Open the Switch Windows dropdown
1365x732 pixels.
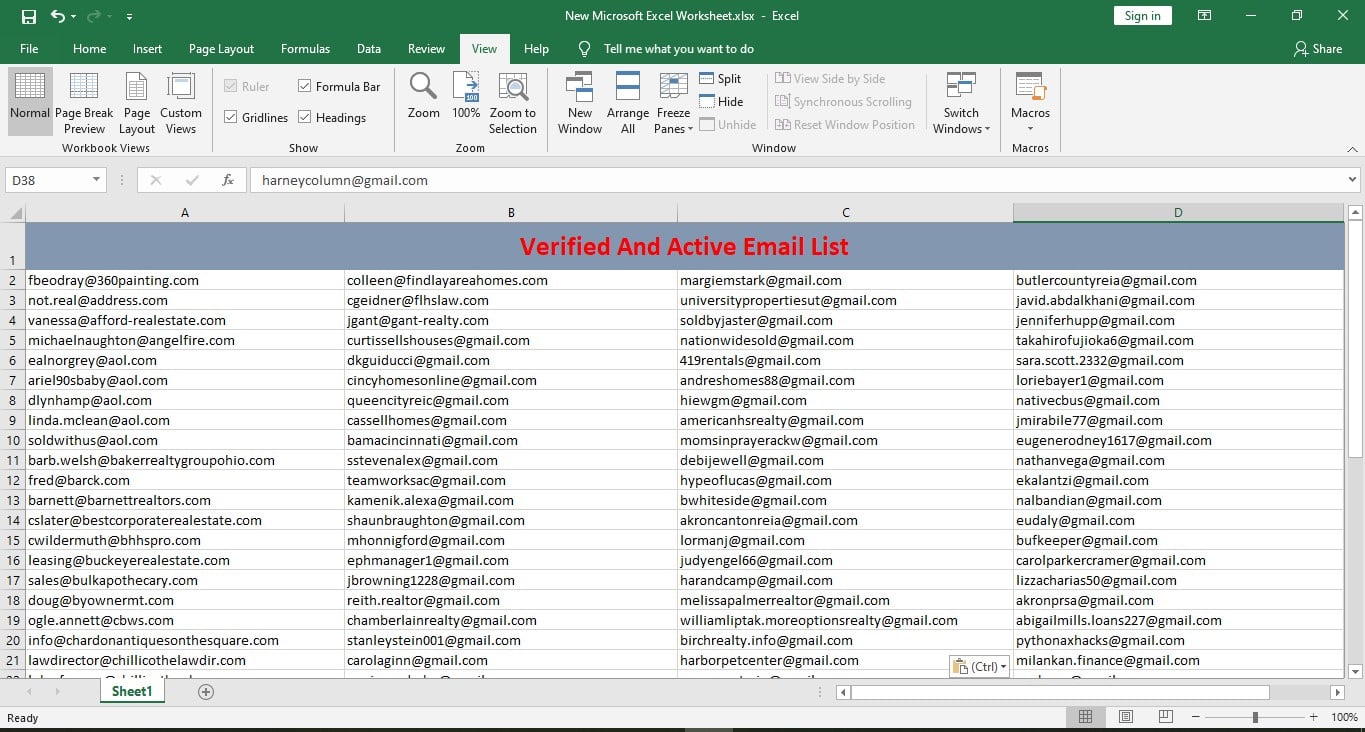961,100
